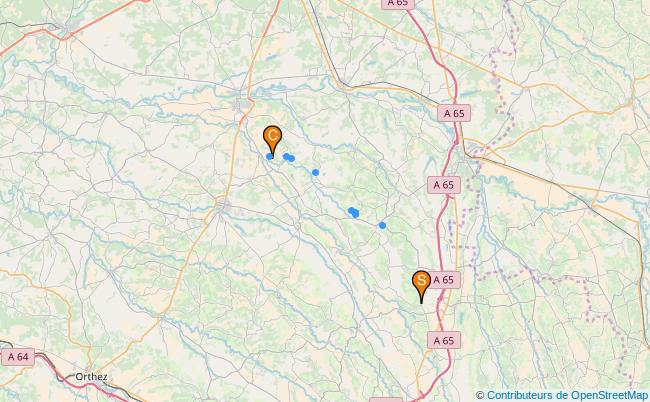Select the clustered blue dots midway between C and S
This screenshot has width=650, height=402.
354,213
